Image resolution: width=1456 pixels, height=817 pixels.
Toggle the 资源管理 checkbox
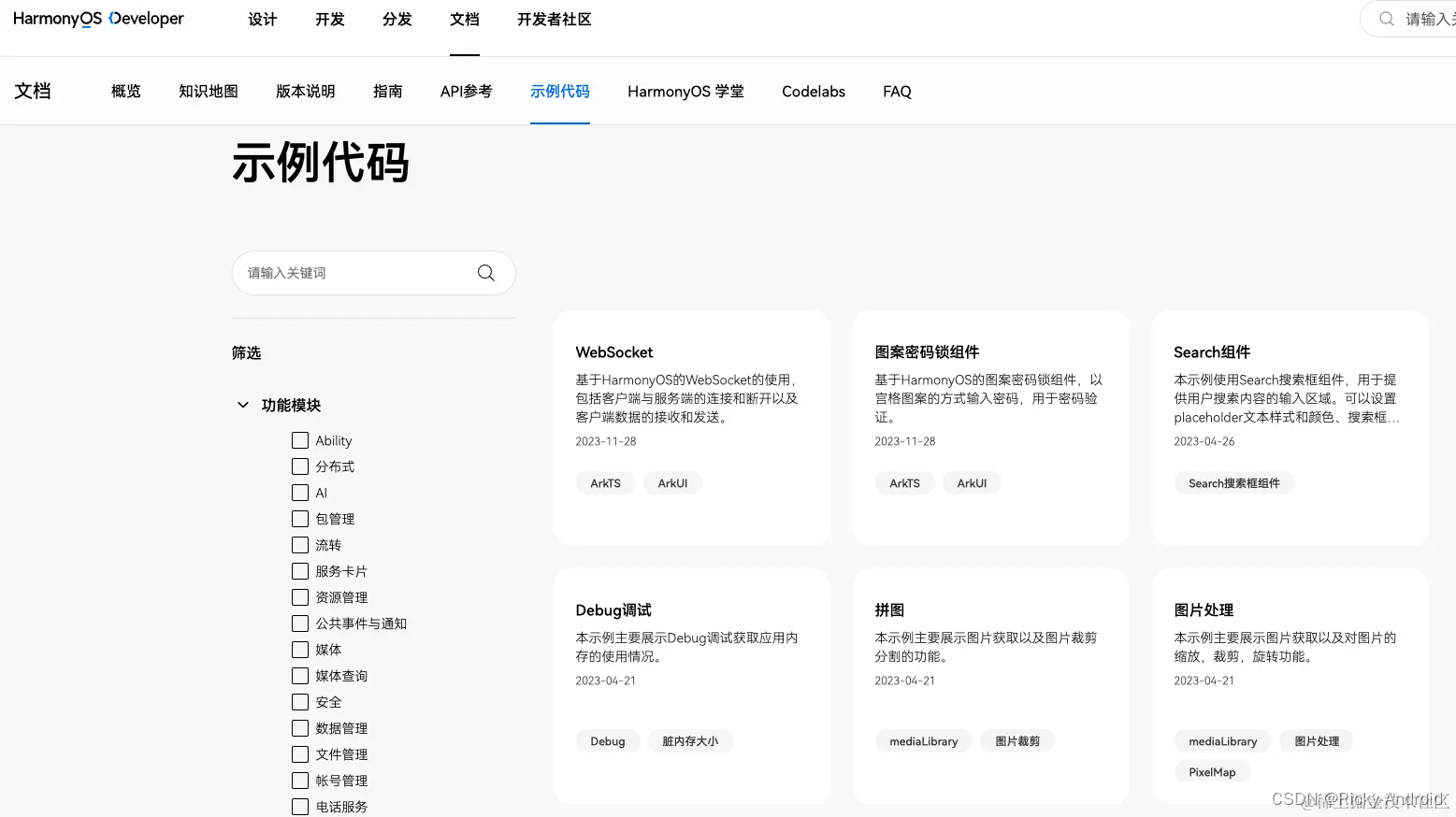point(300,597)
